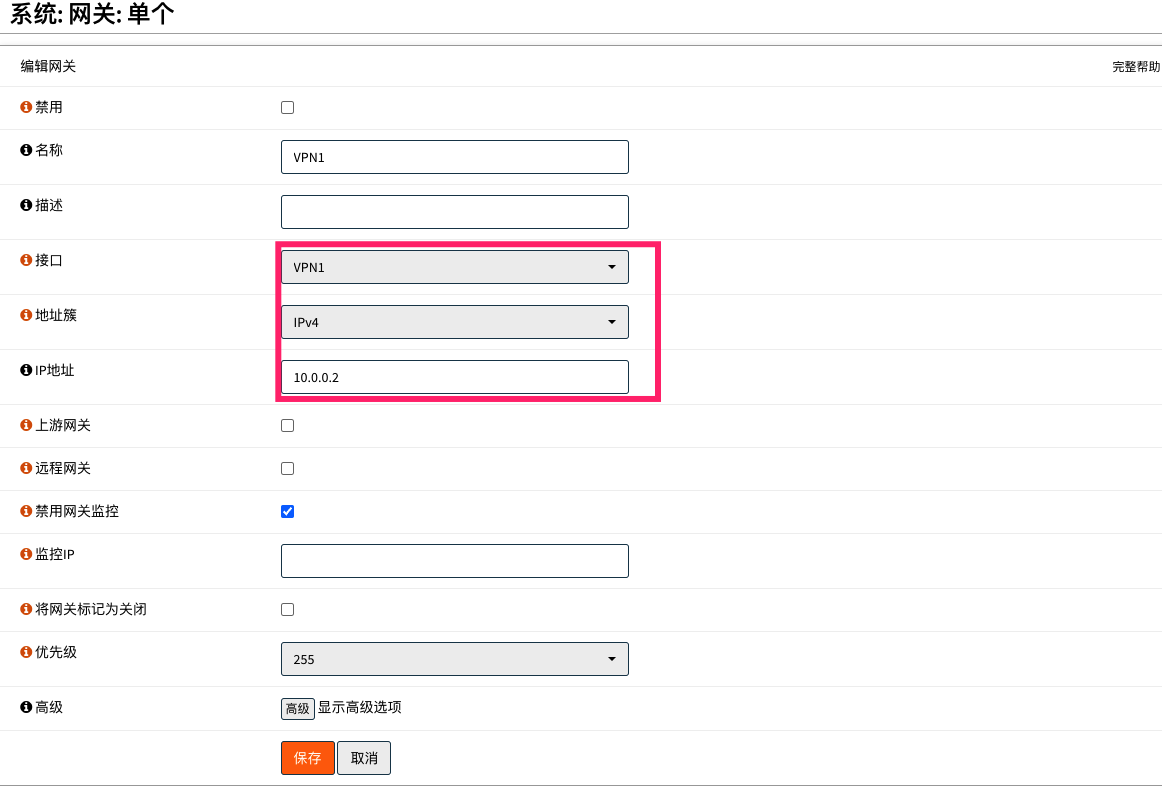Tick the 远程网关 checkbox
Image resolution: width=1162 pixels, height=786 pixels.
point(287,469)
